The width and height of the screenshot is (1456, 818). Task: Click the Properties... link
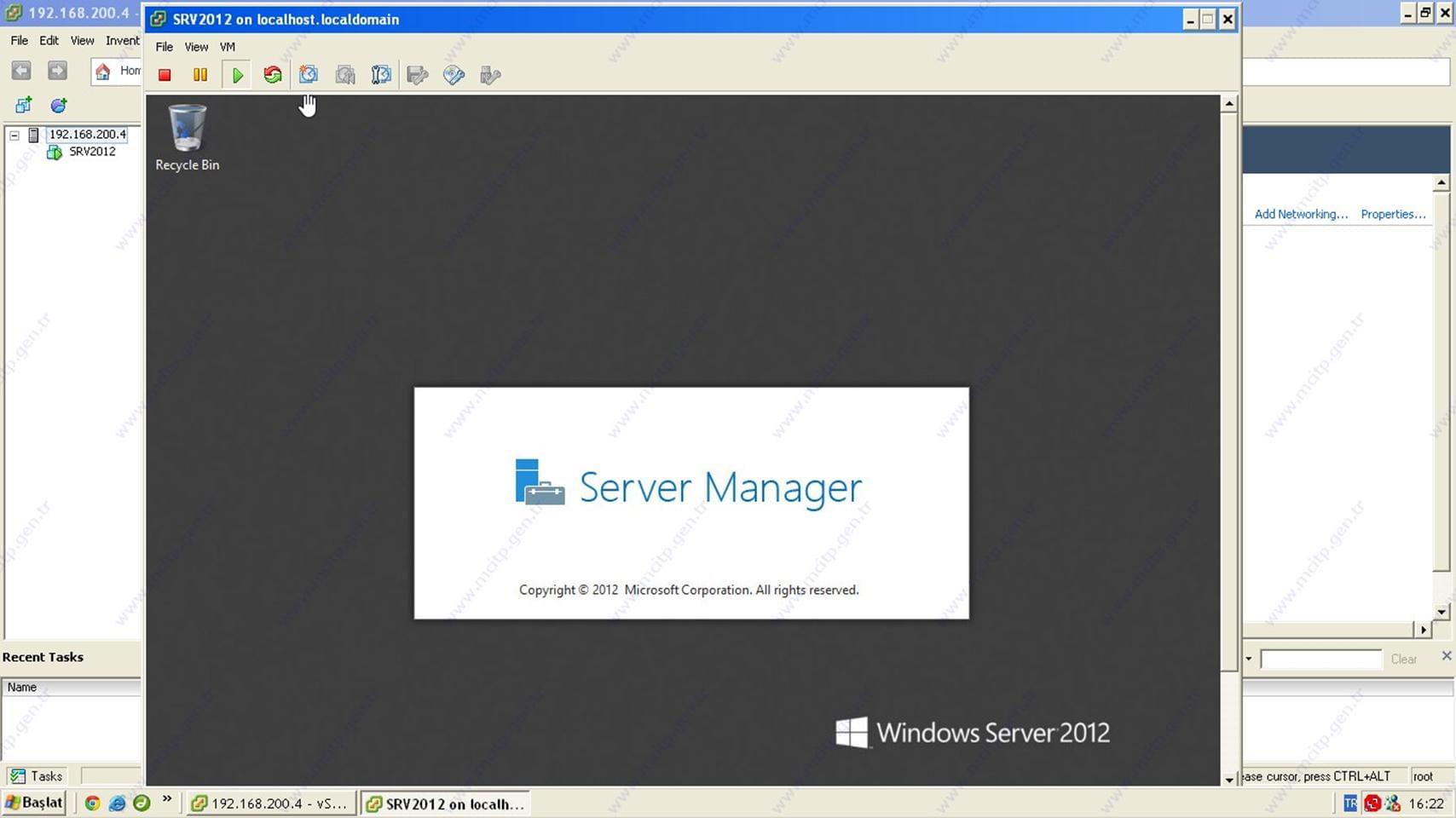1393,214
